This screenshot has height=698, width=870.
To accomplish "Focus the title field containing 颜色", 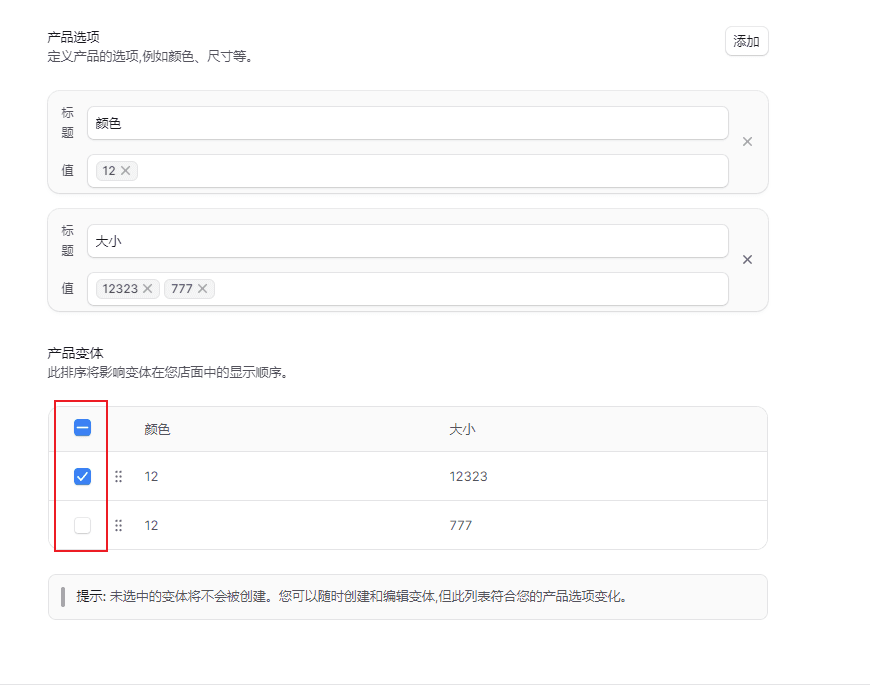I will [407, 123].
